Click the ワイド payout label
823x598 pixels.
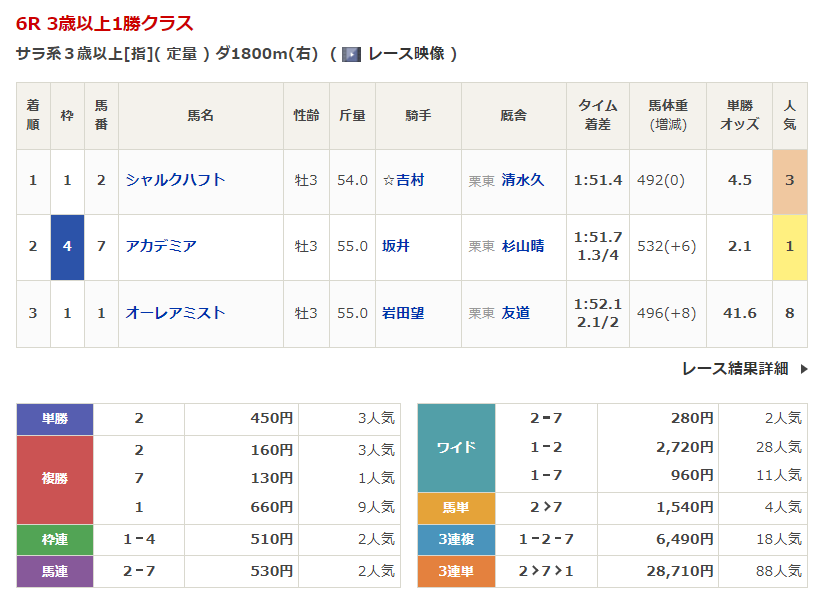(x=456, y=447)
